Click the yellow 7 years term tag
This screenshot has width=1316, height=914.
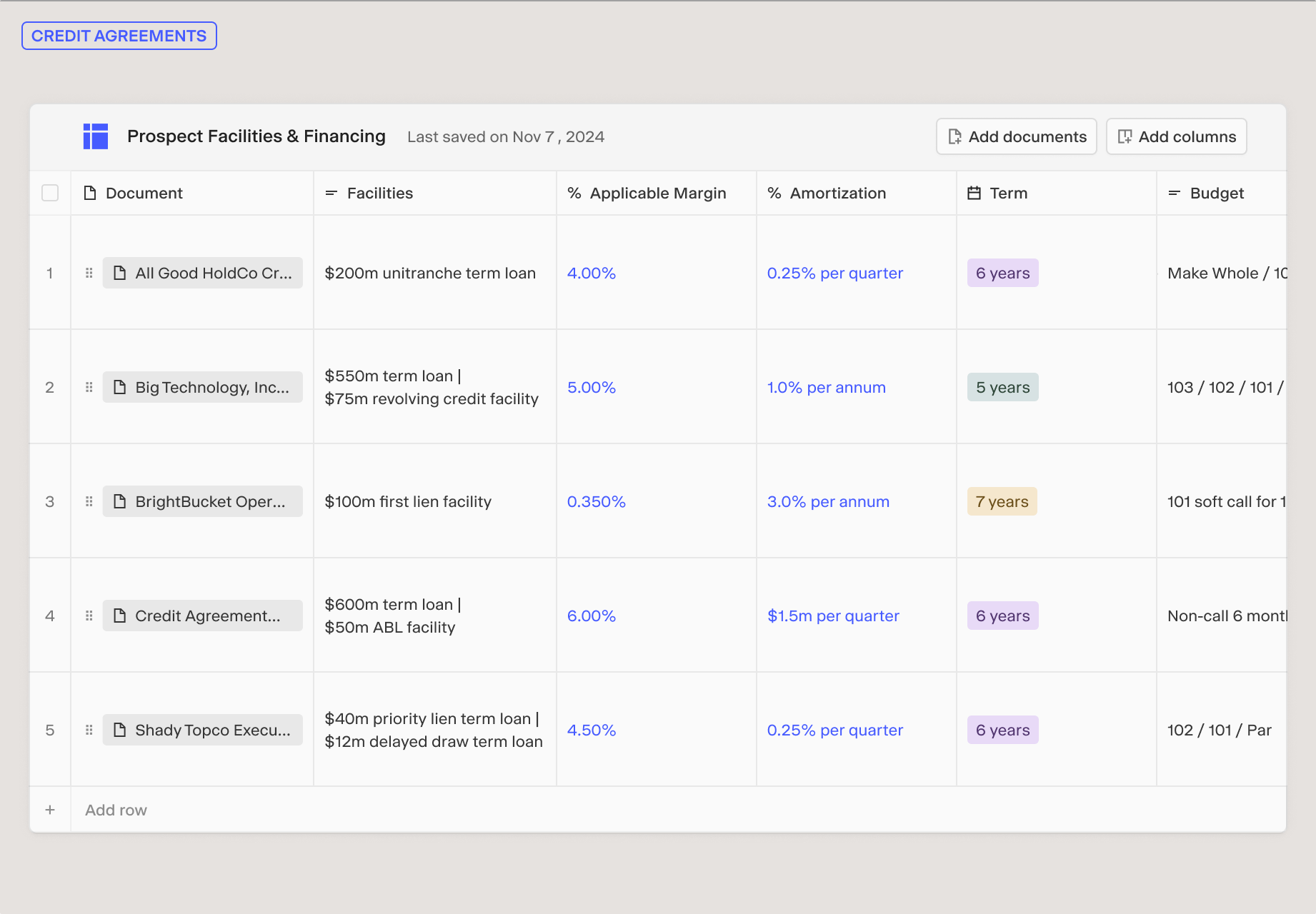click(1002, 501)
